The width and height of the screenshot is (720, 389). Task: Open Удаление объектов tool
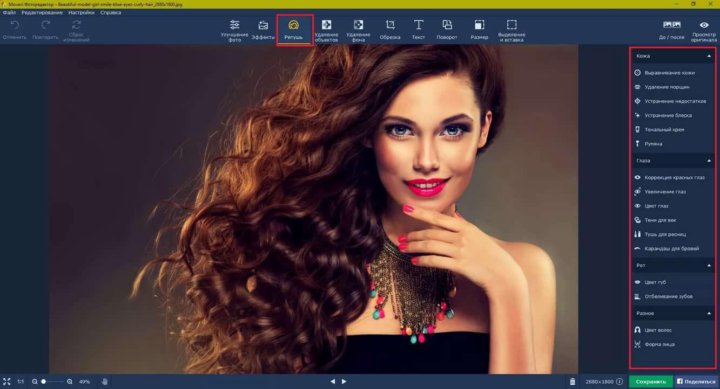[326, 30]
